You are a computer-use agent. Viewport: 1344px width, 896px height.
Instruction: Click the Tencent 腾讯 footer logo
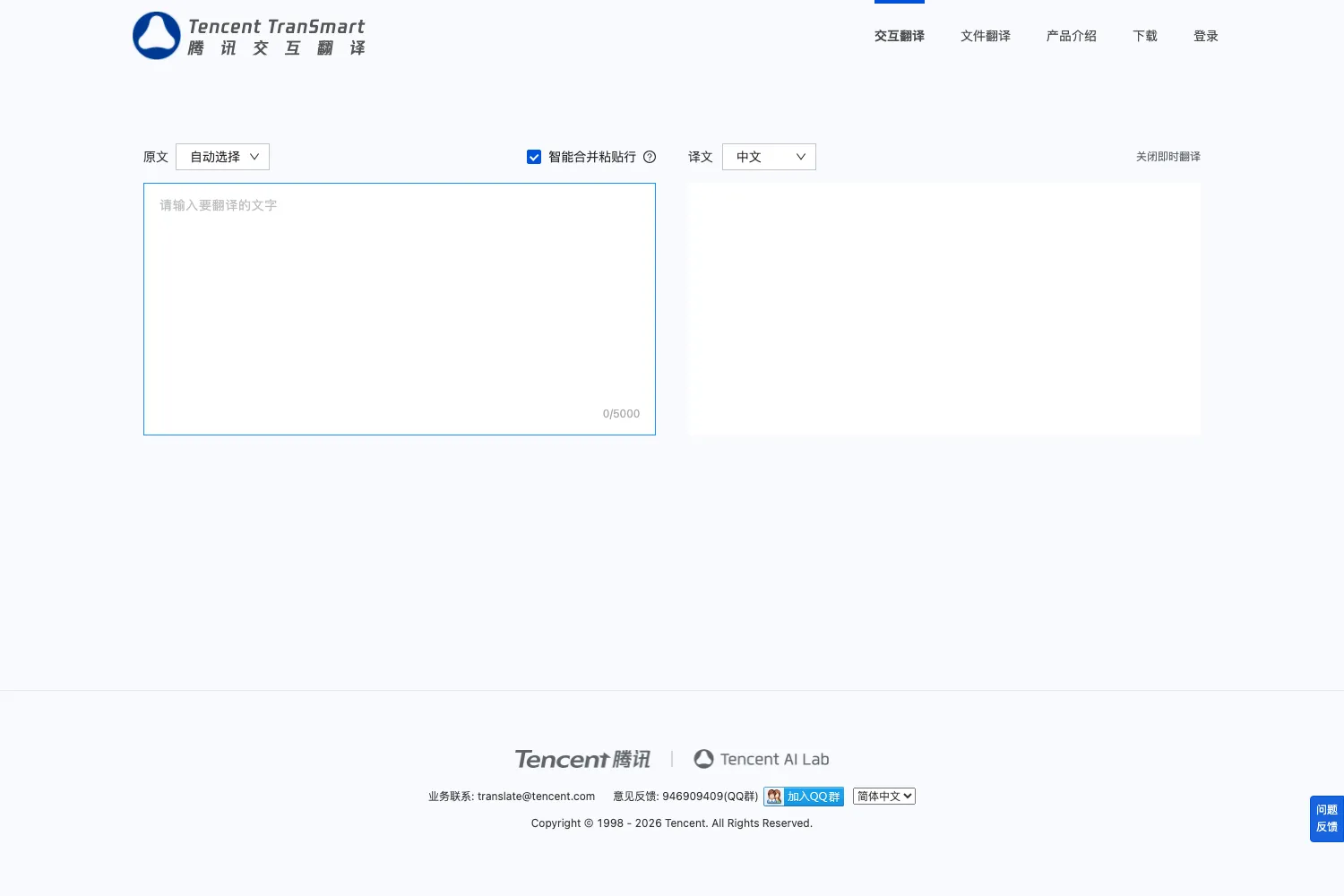click(582, 759)
